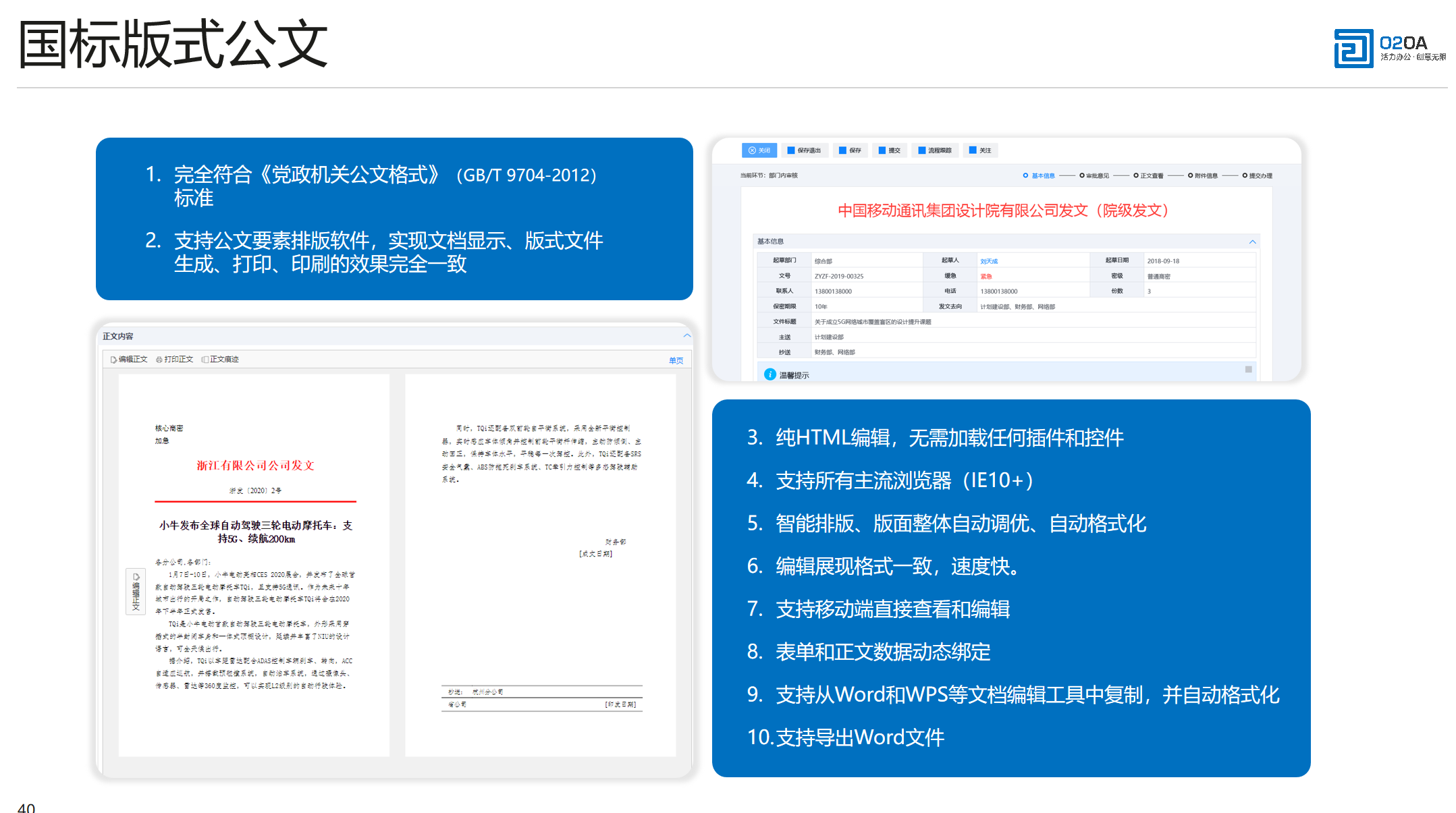Select the 附件信息 step tab

[1202, 176]
